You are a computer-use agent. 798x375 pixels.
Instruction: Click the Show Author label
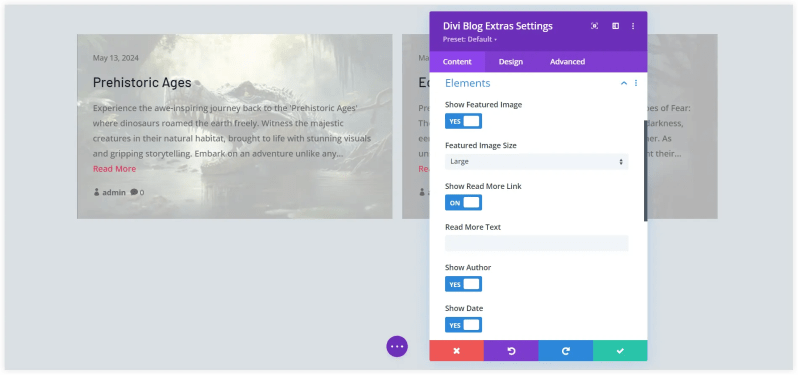pyautogui.click(x=468, y=268)
